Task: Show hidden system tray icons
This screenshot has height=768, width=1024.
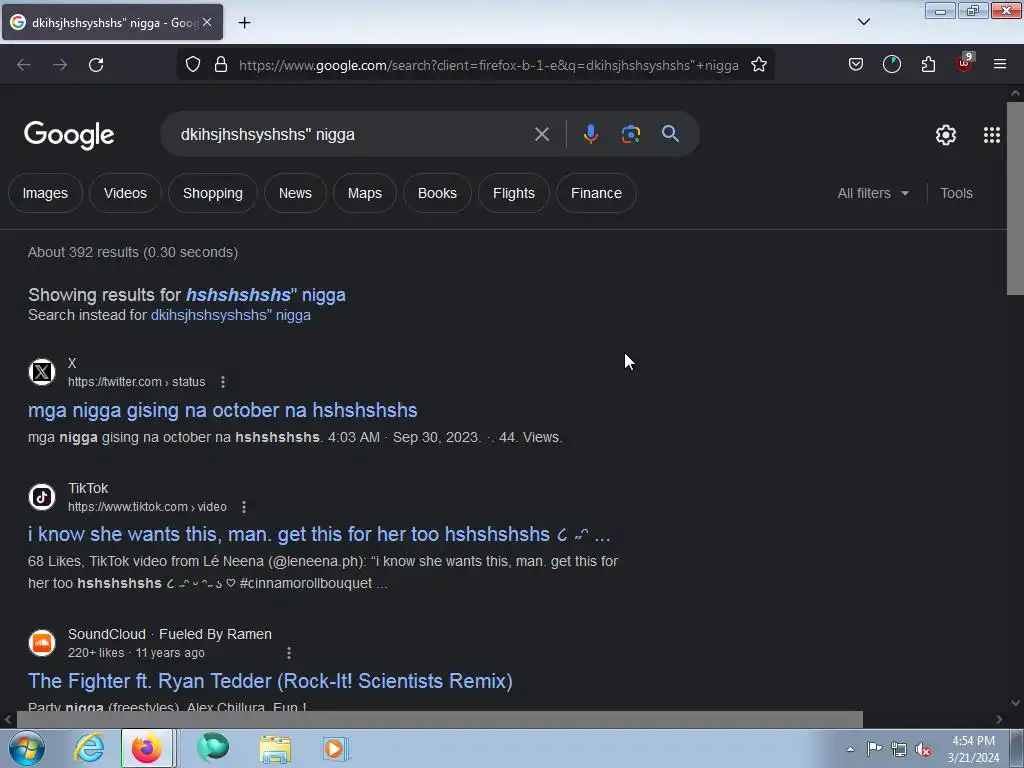Action: point(850,749)
